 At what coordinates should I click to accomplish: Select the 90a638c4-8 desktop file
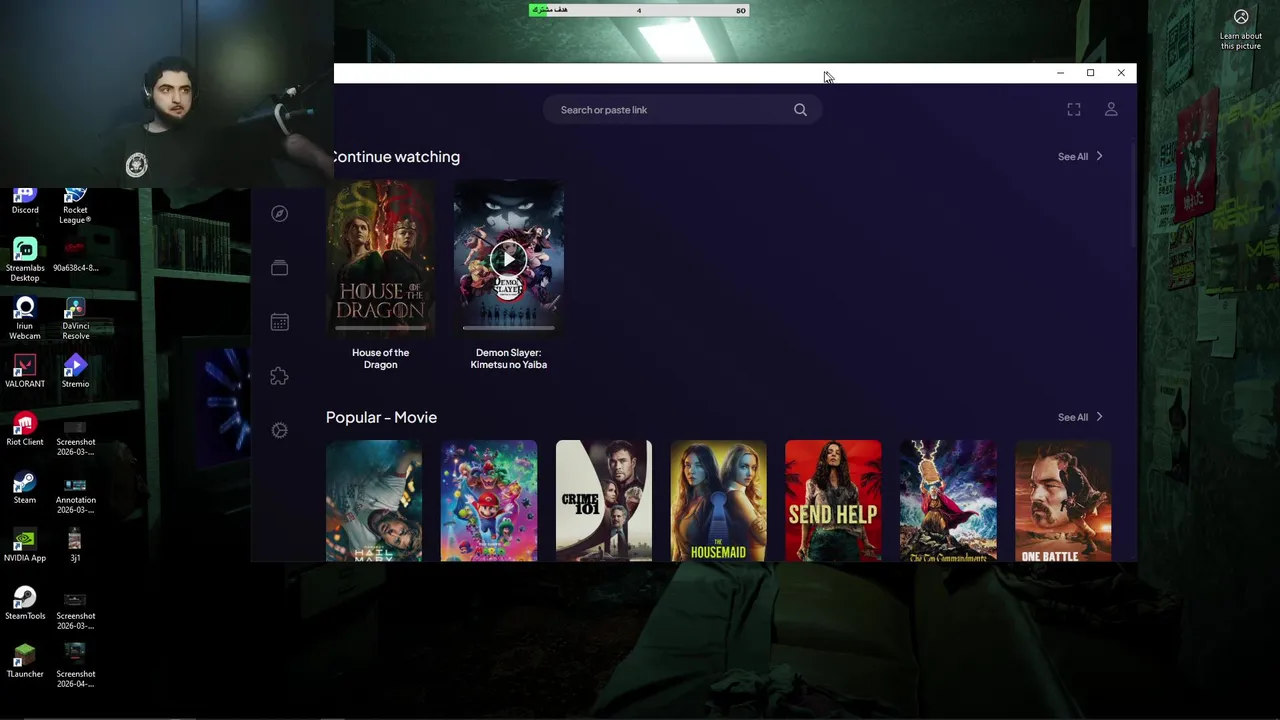[x=75, y=255]
